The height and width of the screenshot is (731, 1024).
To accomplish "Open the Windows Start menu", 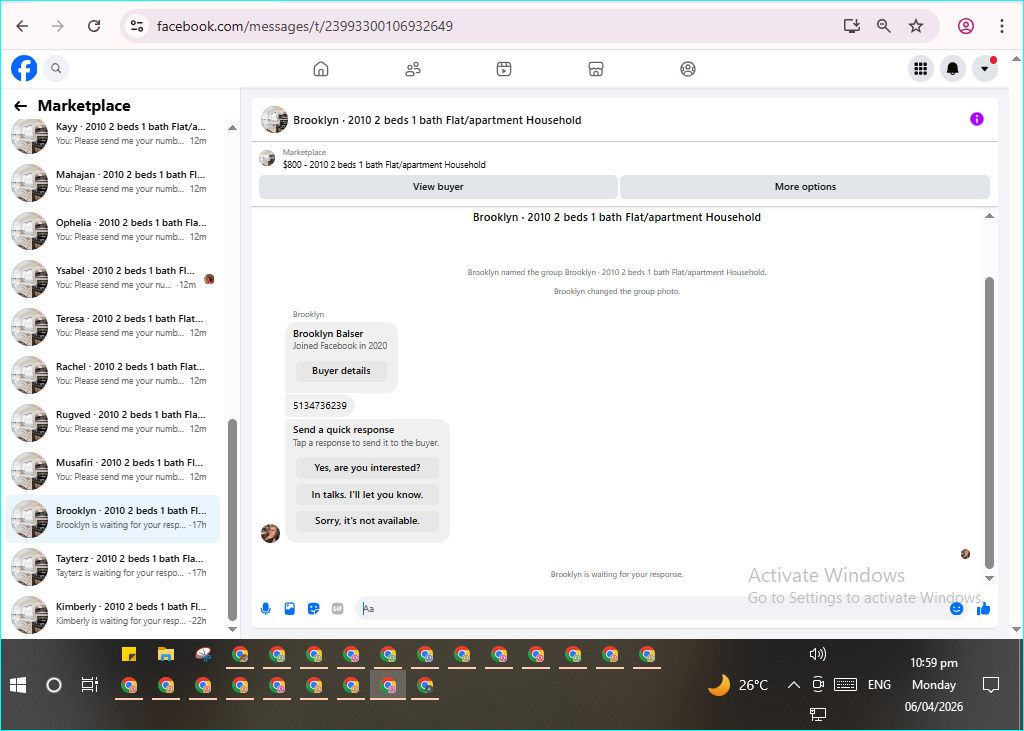I will 18,685.
